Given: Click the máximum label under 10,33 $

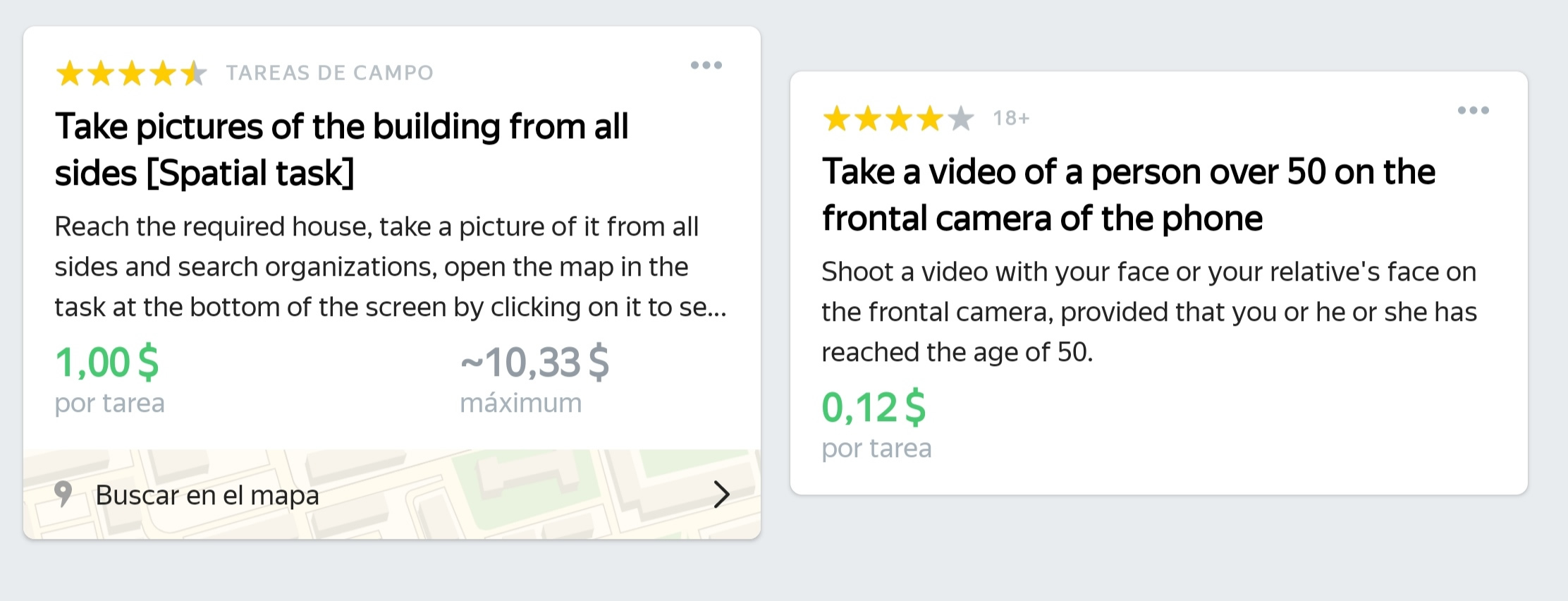Looking at the screenshot, I should tap(520, 403).
